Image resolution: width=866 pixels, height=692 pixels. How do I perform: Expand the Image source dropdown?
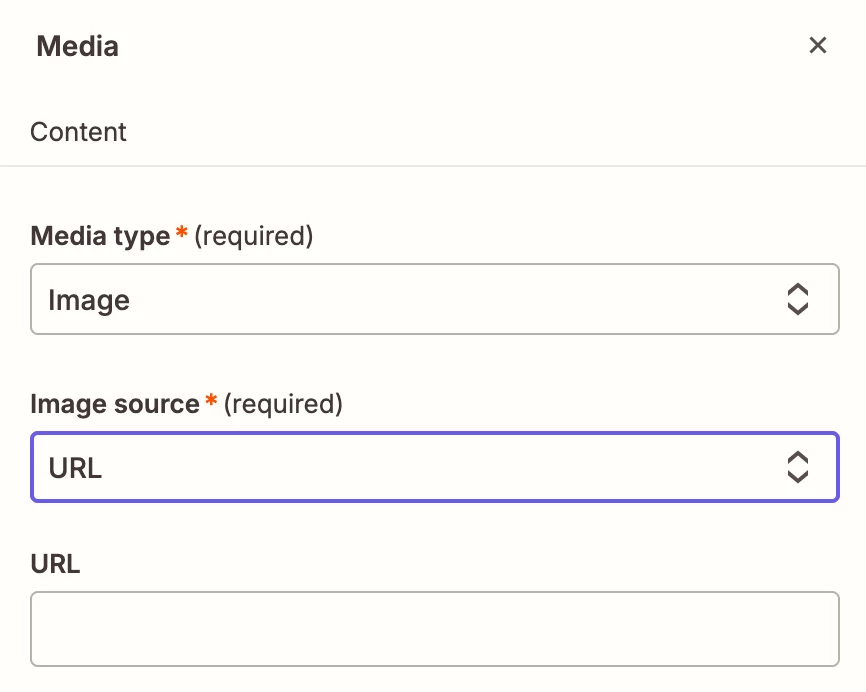tap(434, 467)
